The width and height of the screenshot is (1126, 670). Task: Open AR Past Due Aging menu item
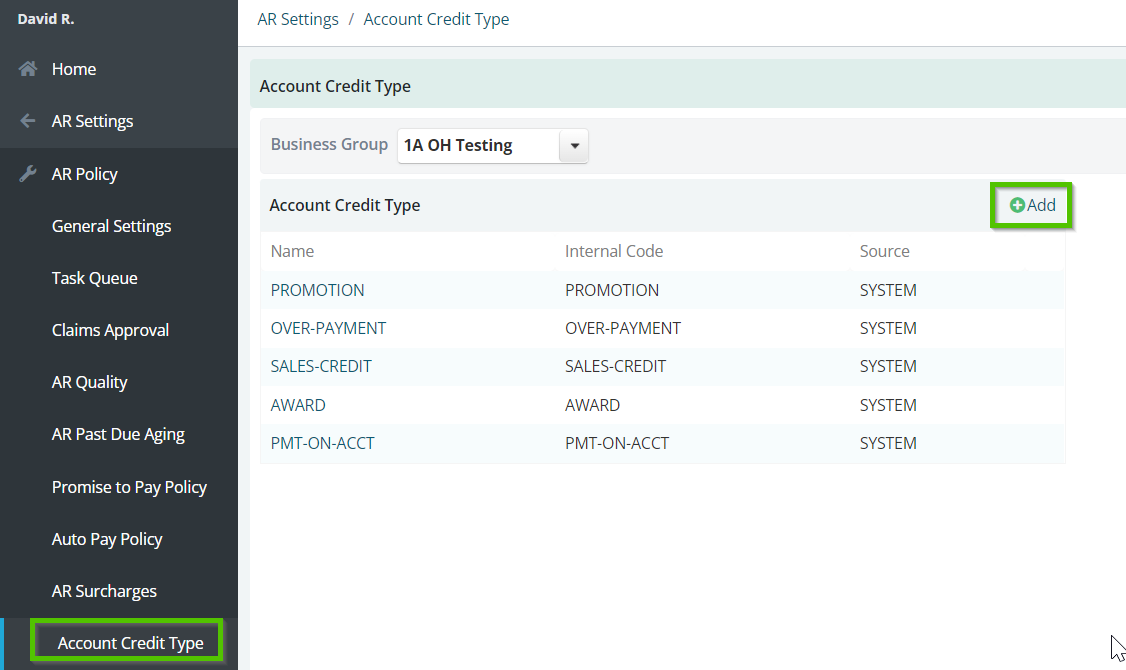pos(118,434)
